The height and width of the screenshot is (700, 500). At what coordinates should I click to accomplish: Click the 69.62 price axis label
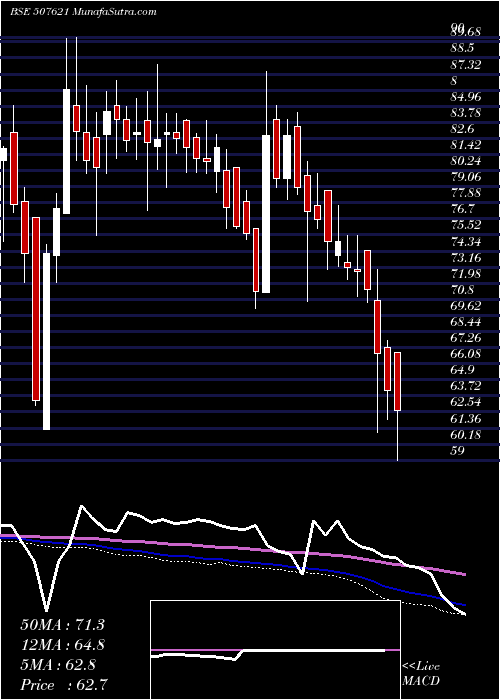tap(466, 306)
